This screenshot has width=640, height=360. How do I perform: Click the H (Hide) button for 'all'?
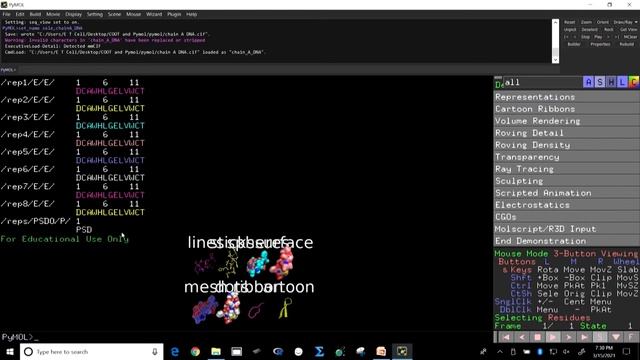click(x=611, y=82)
